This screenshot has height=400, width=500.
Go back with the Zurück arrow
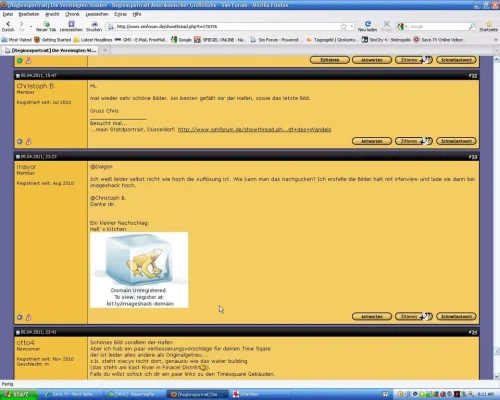(8, 26)
